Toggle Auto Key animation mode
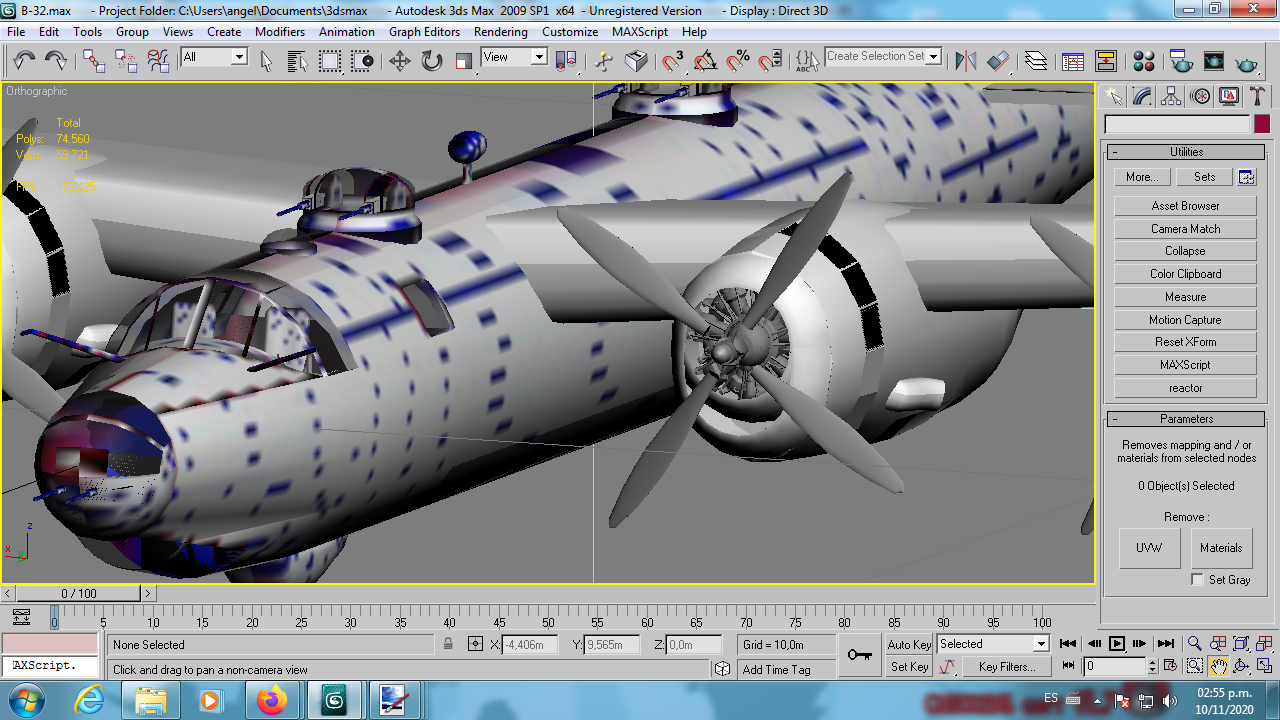The height and width of the screenshot is (720, 1280). 909,644
